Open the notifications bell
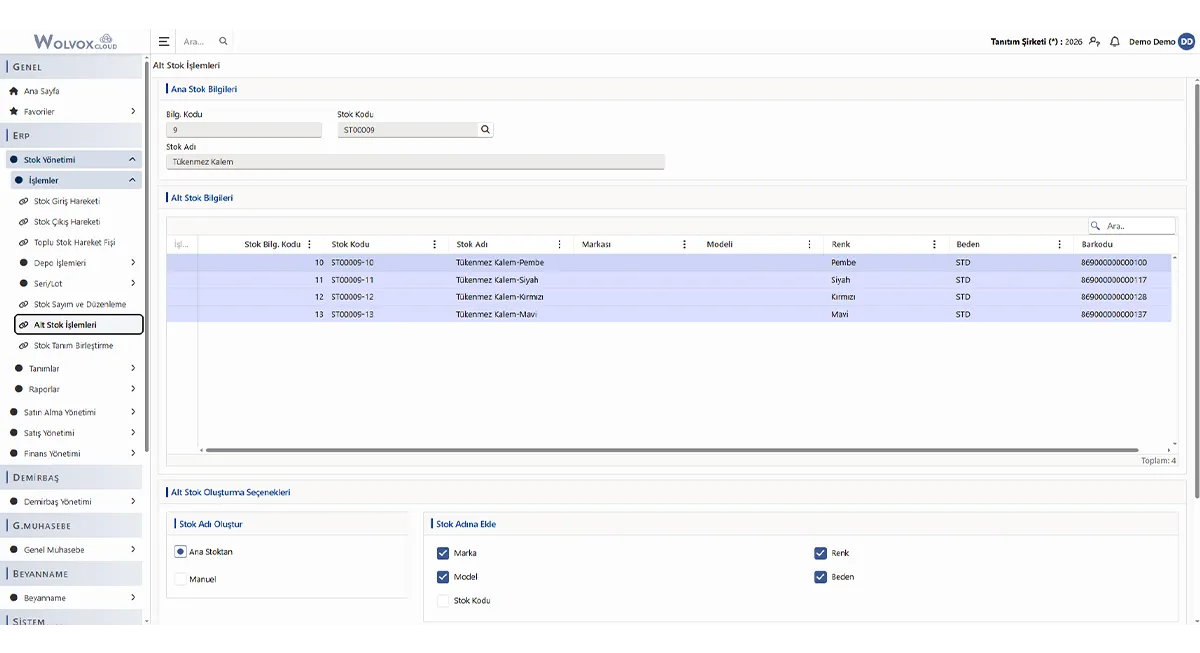This screenshot has height=653, width=1200. [1115, 42]
